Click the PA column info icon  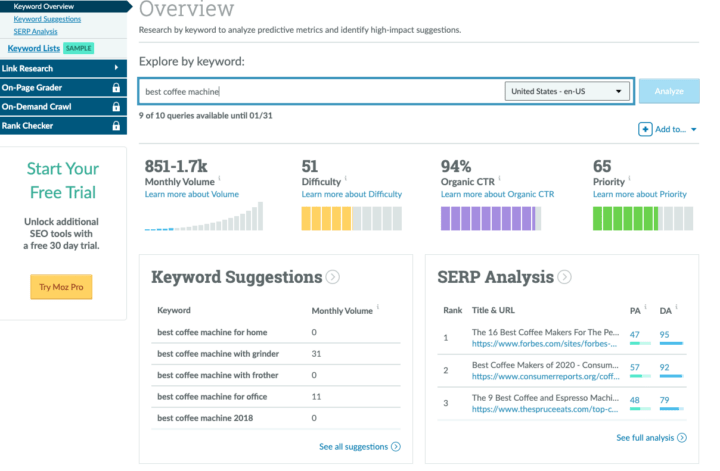[646, 307]
